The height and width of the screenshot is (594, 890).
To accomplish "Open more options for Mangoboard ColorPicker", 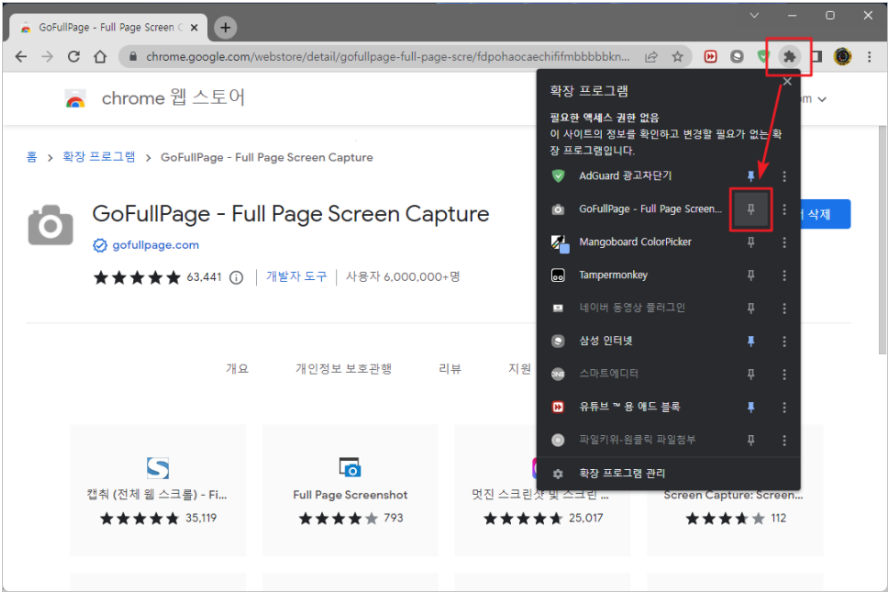I will click(x=784, y=242).
